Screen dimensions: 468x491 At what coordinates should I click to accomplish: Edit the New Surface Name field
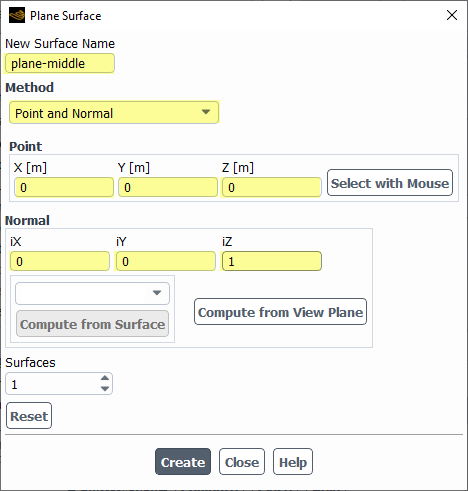point(60,63)
